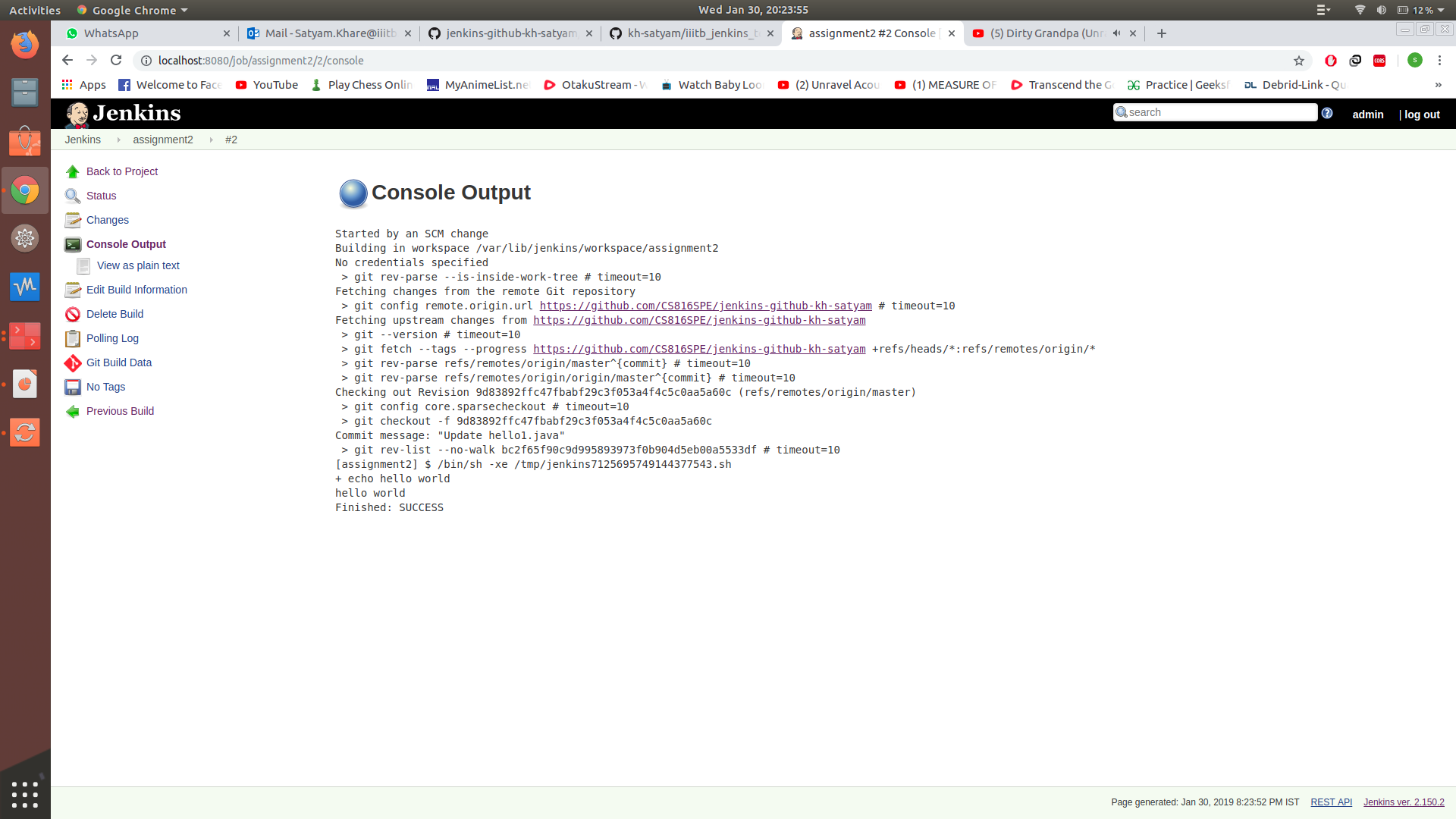Click the Git Build Data icon
The height and width of the screenshot is (819, 1456).
point(73,363)
